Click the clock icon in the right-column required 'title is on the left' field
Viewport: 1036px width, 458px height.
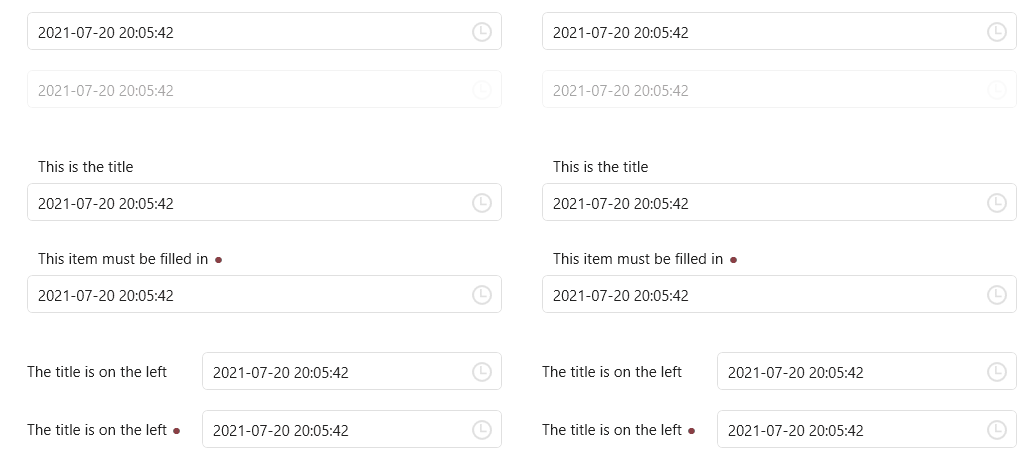point(996,430)
